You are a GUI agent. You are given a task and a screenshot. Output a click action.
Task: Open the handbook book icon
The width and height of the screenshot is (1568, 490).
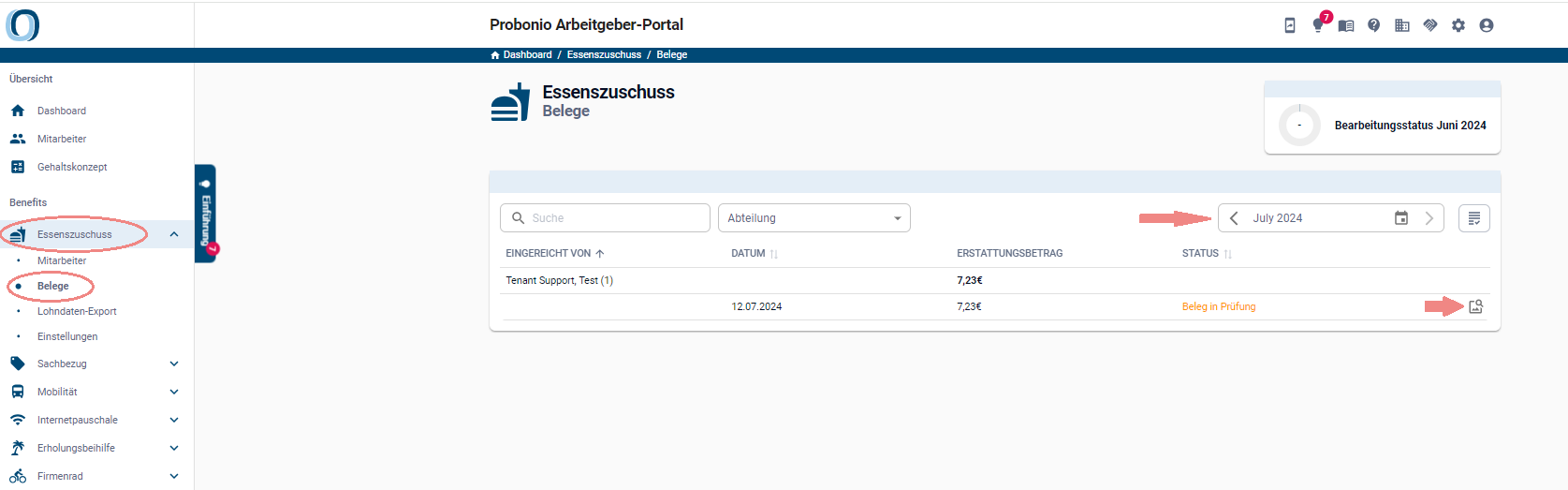pos(1346,25)
